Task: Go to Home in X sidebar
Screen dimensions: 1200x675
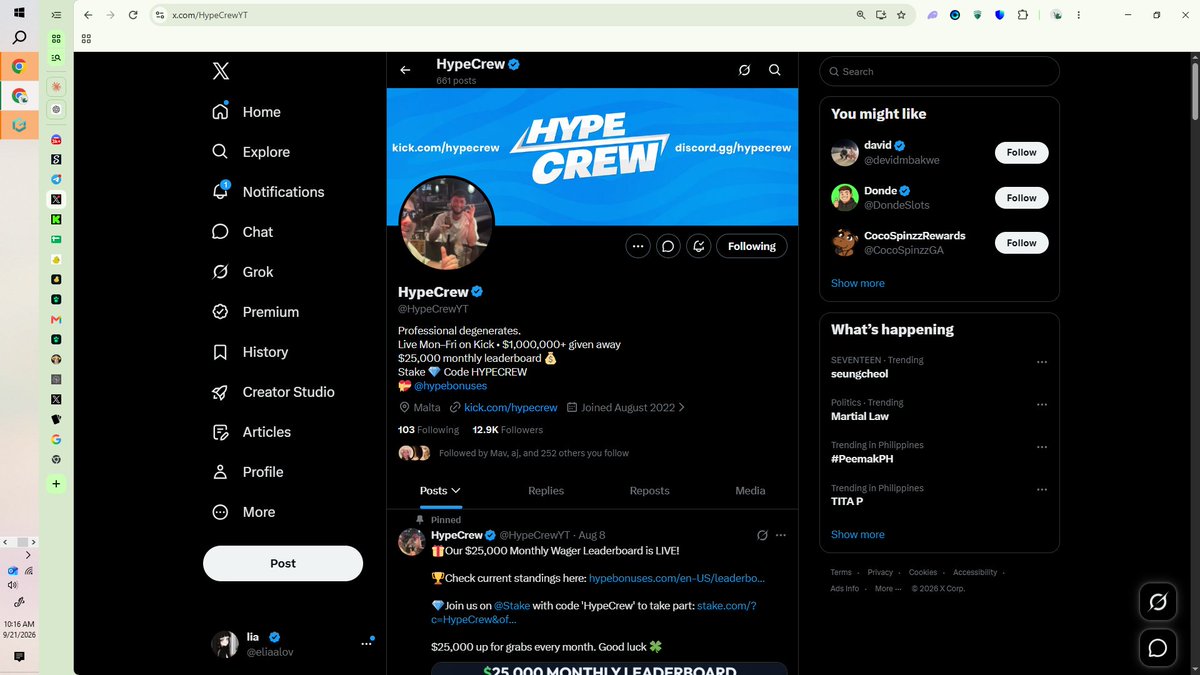Action: tap(246, 112)
